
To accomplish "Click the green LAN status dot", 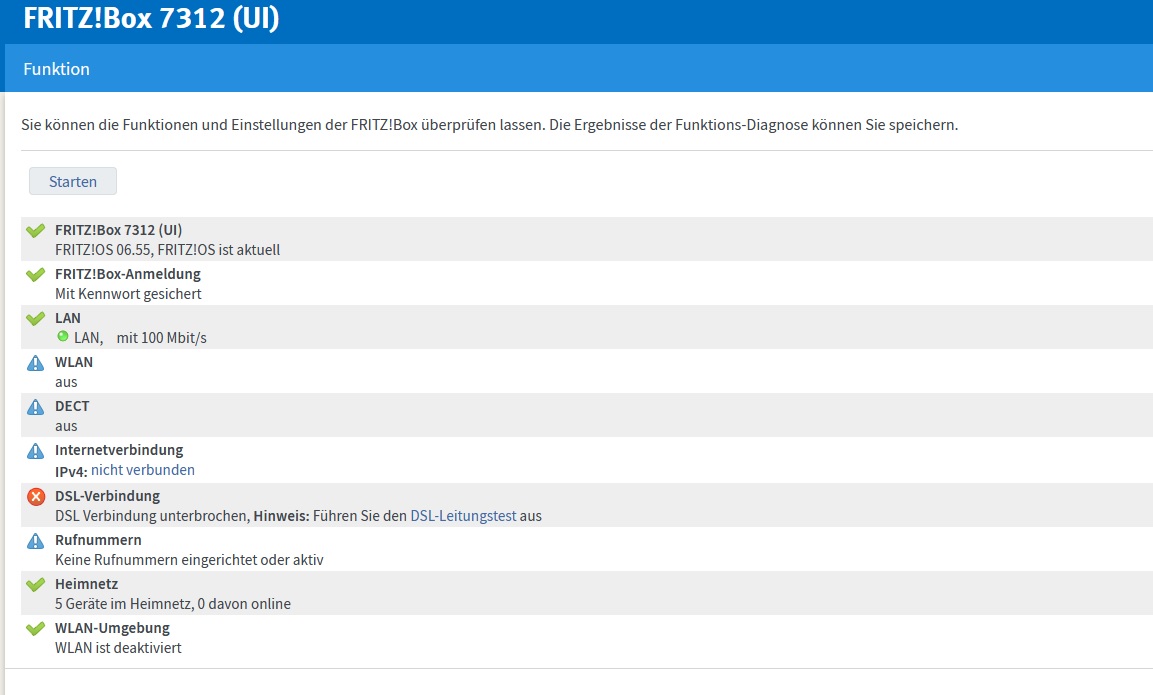I will 63,337.
